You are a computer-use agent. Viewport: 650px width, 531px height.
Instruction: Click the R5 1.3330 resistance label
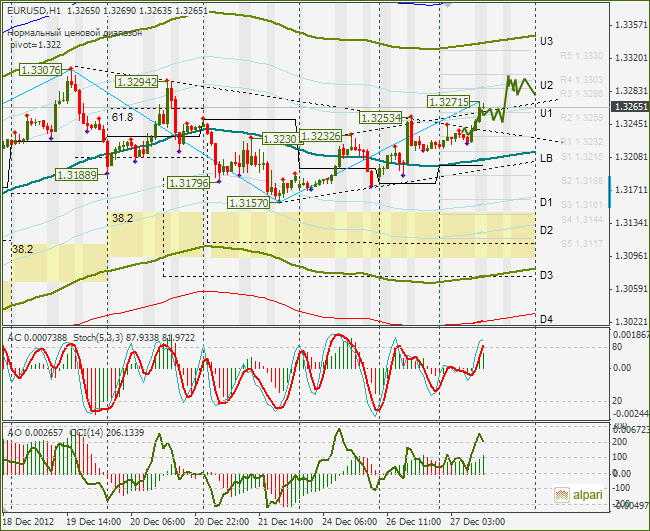tap(582, 56)
